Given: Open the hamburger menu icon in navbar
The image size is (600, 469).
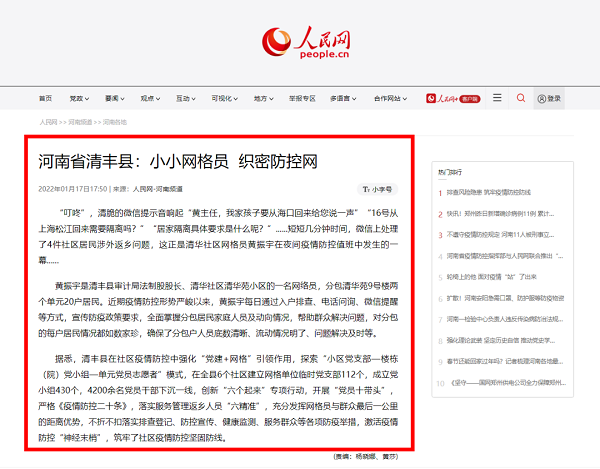Looking at the screenshot, I should click(497, 98).
